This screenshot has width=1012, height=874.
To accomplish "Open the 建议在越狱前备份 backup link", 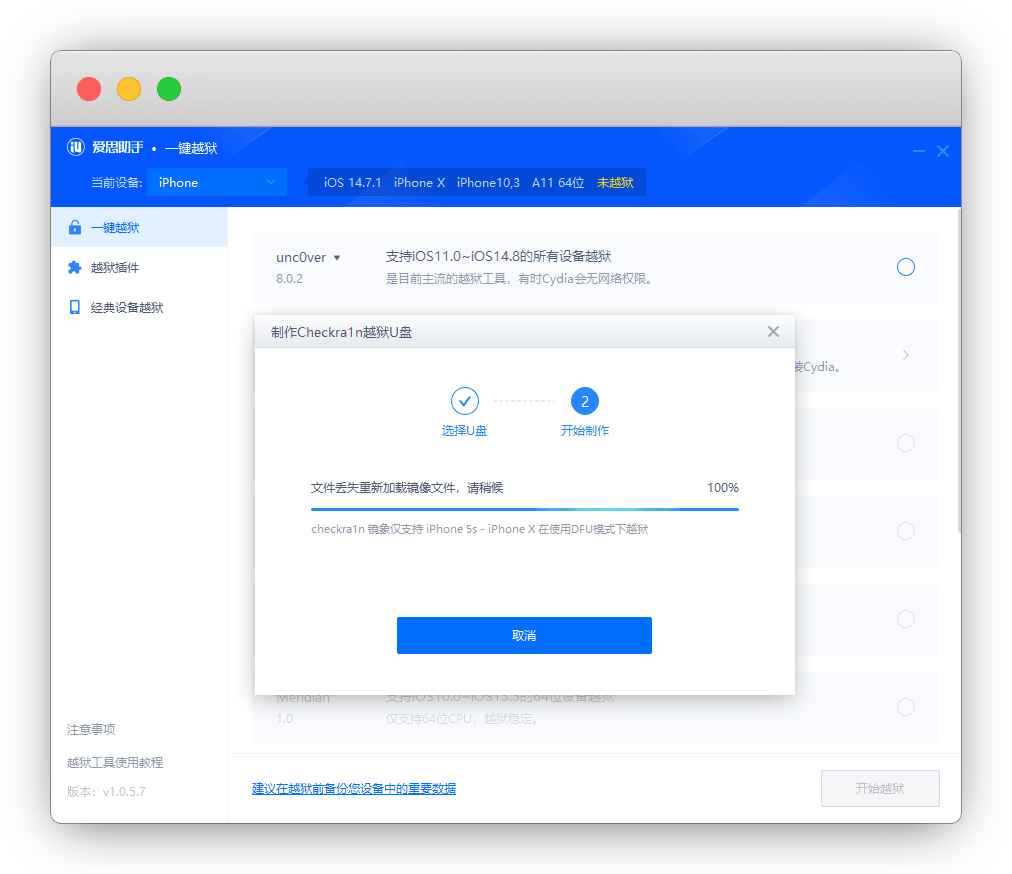I will pos(353,789).
